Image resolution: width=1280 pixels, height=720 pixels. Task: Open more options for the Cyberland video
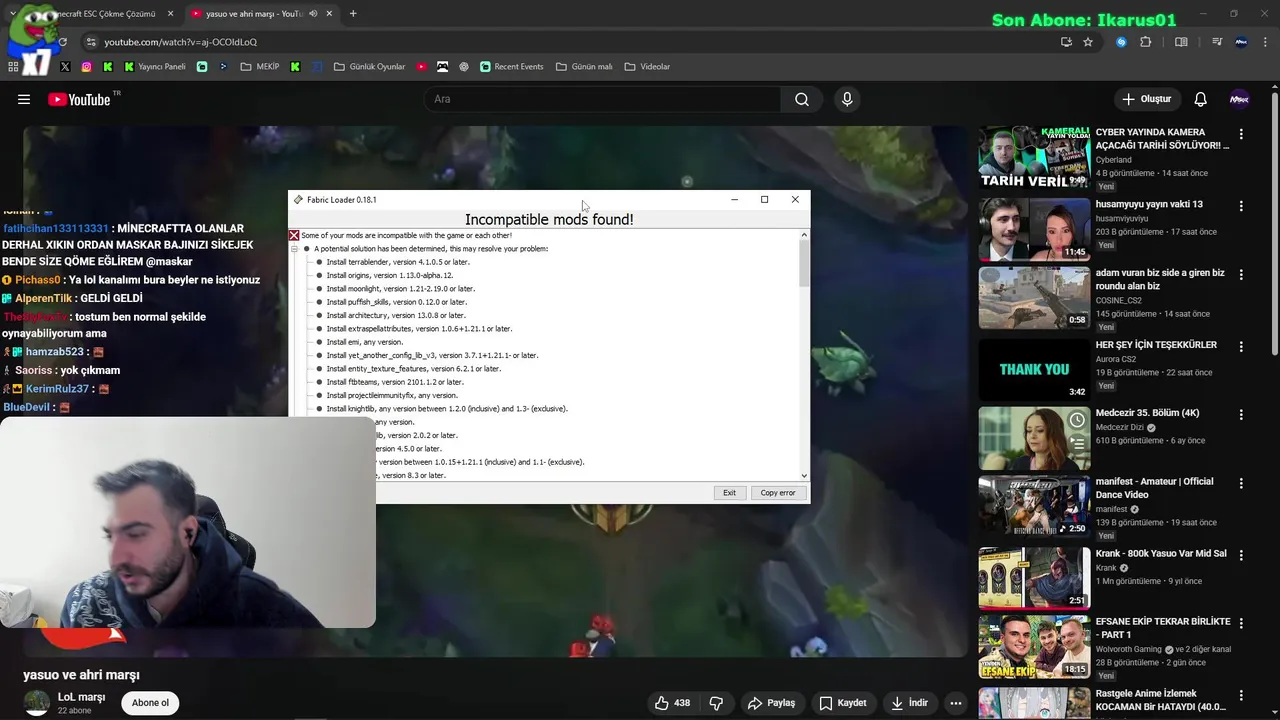[x=1241, y=134]
